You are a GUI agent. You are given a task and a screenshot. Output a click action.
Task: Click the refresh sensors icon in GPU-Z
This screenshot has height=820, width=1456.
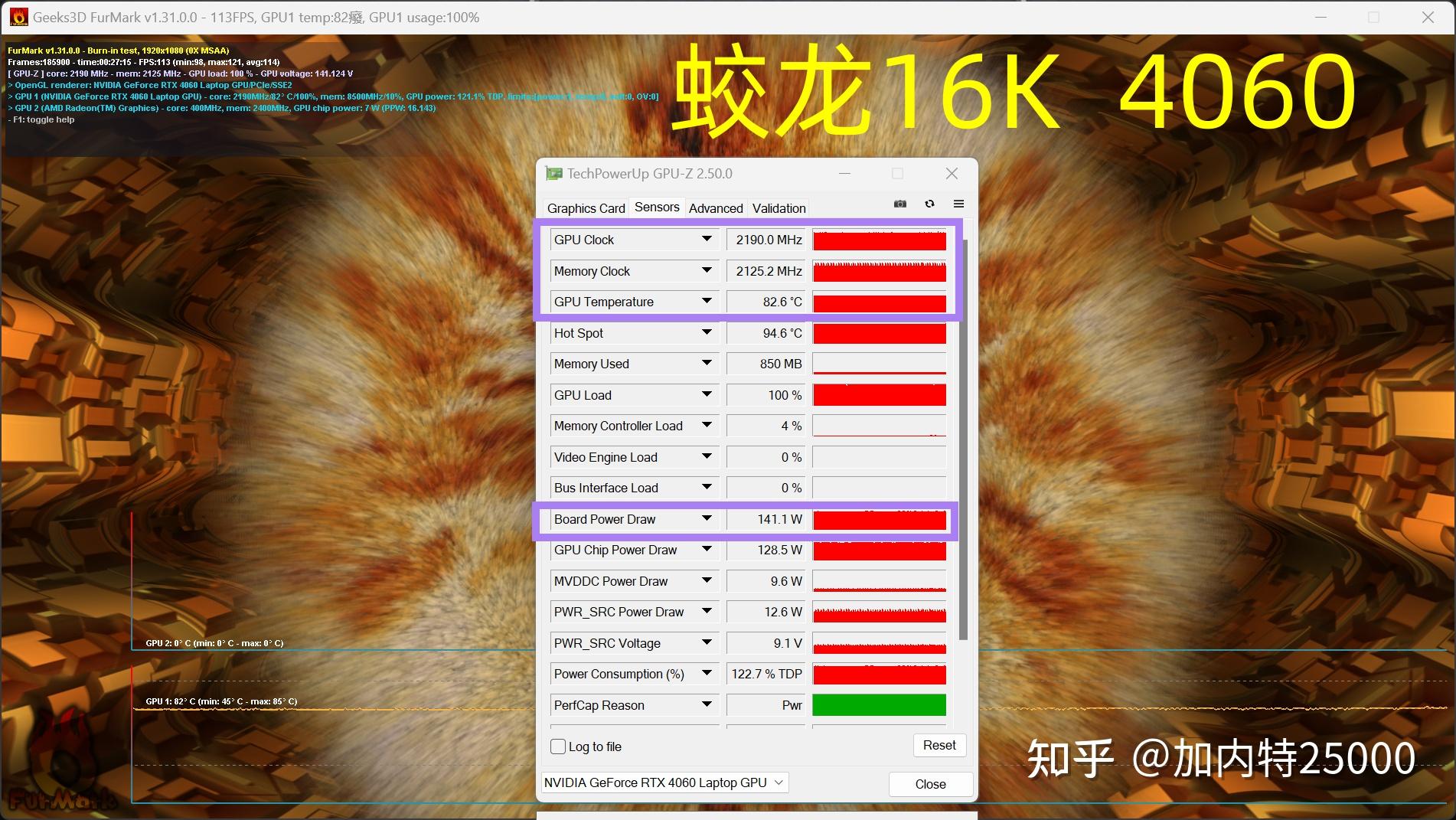pyautogui.click(x=929, y=204)
